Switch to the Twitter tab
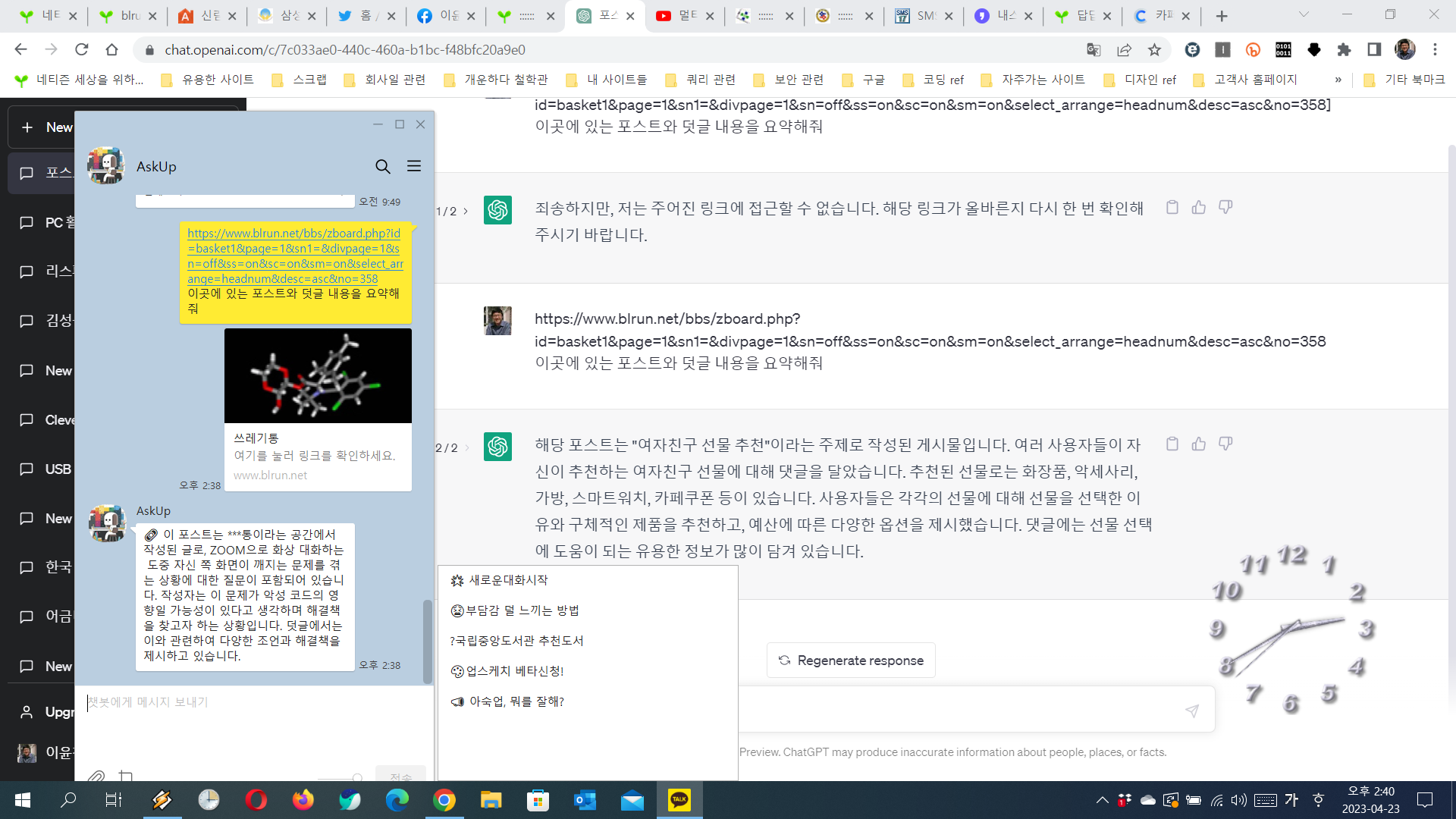 pyautogui.click(x=367, y=16)
